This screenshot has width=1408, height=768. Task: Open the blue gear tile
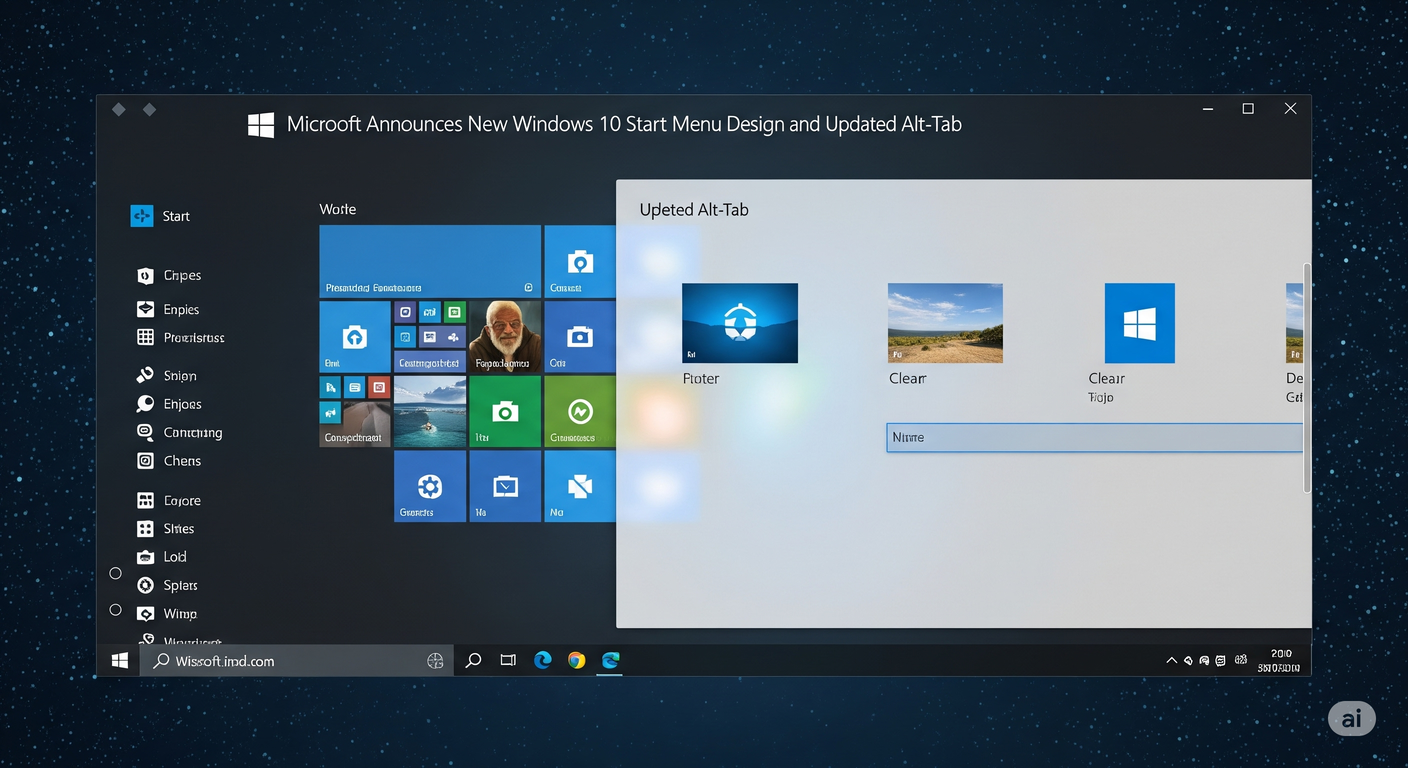coord(430,486)
